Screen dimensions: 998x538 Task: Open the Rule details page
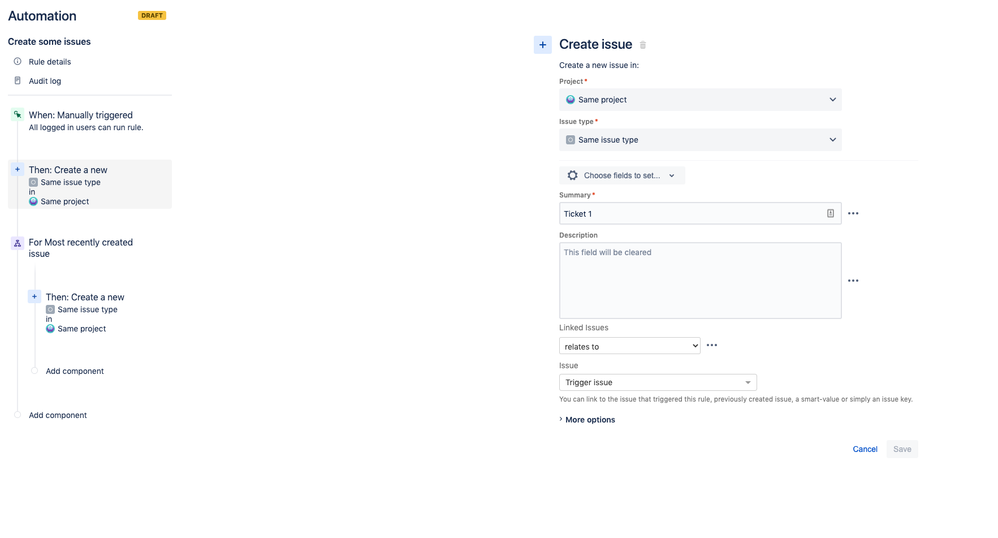[50, 62]
